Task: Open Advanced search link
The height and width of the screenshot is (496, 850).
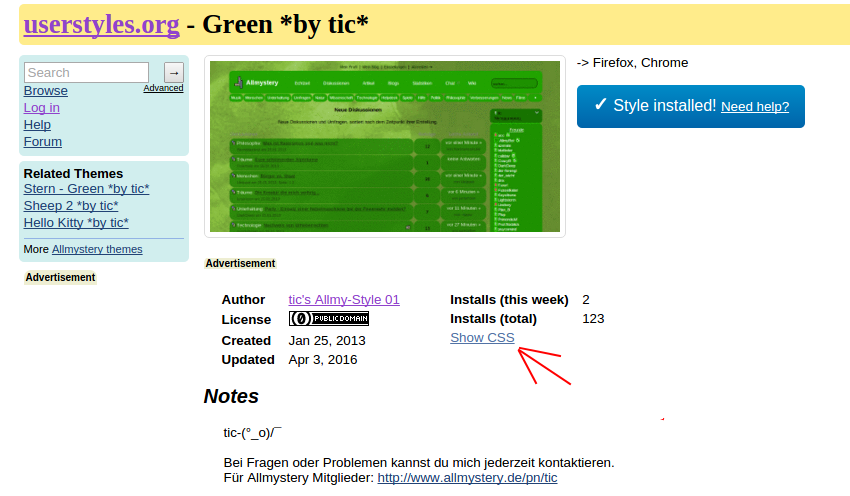Action: click(x=163, y=88)
